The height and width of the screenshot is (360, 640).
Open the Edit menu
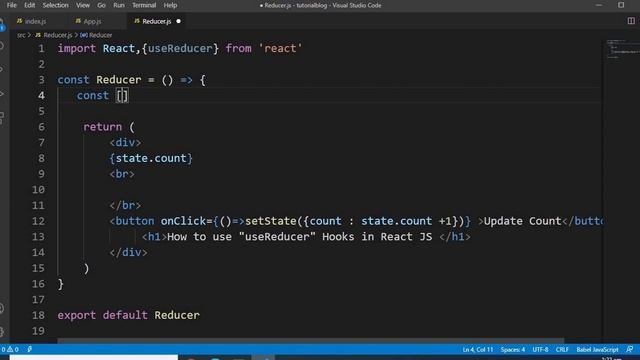[x=29, y=5]
